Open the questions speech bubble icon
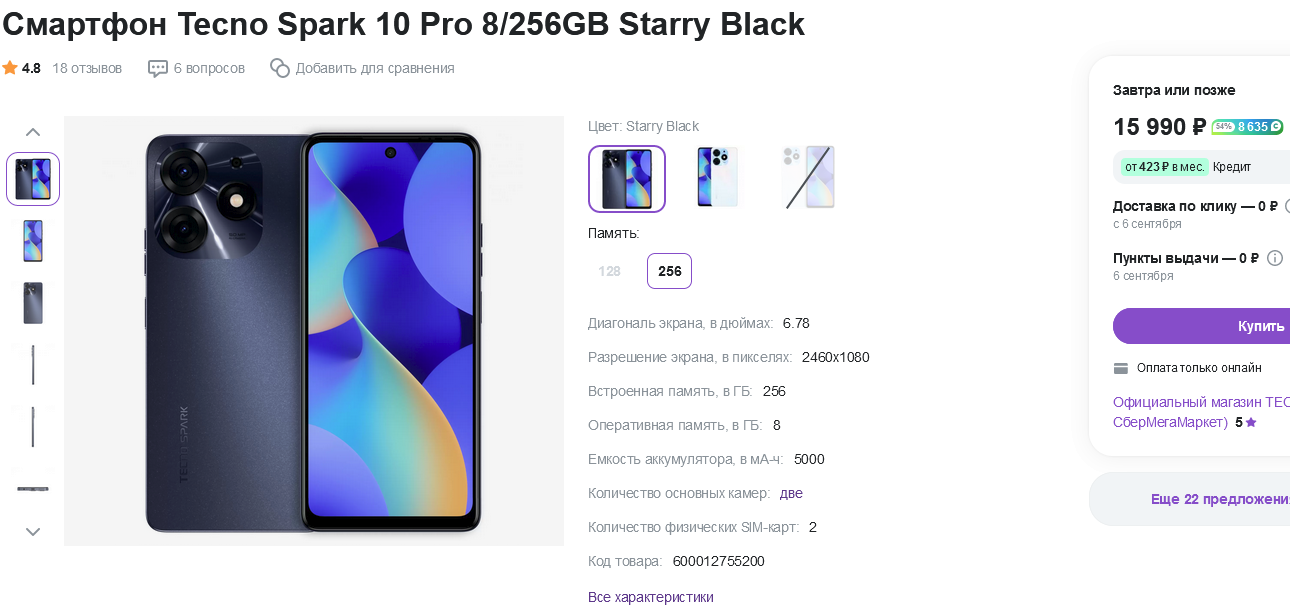Viewport: 1290px width, 606px height. (x=158, y=68)
